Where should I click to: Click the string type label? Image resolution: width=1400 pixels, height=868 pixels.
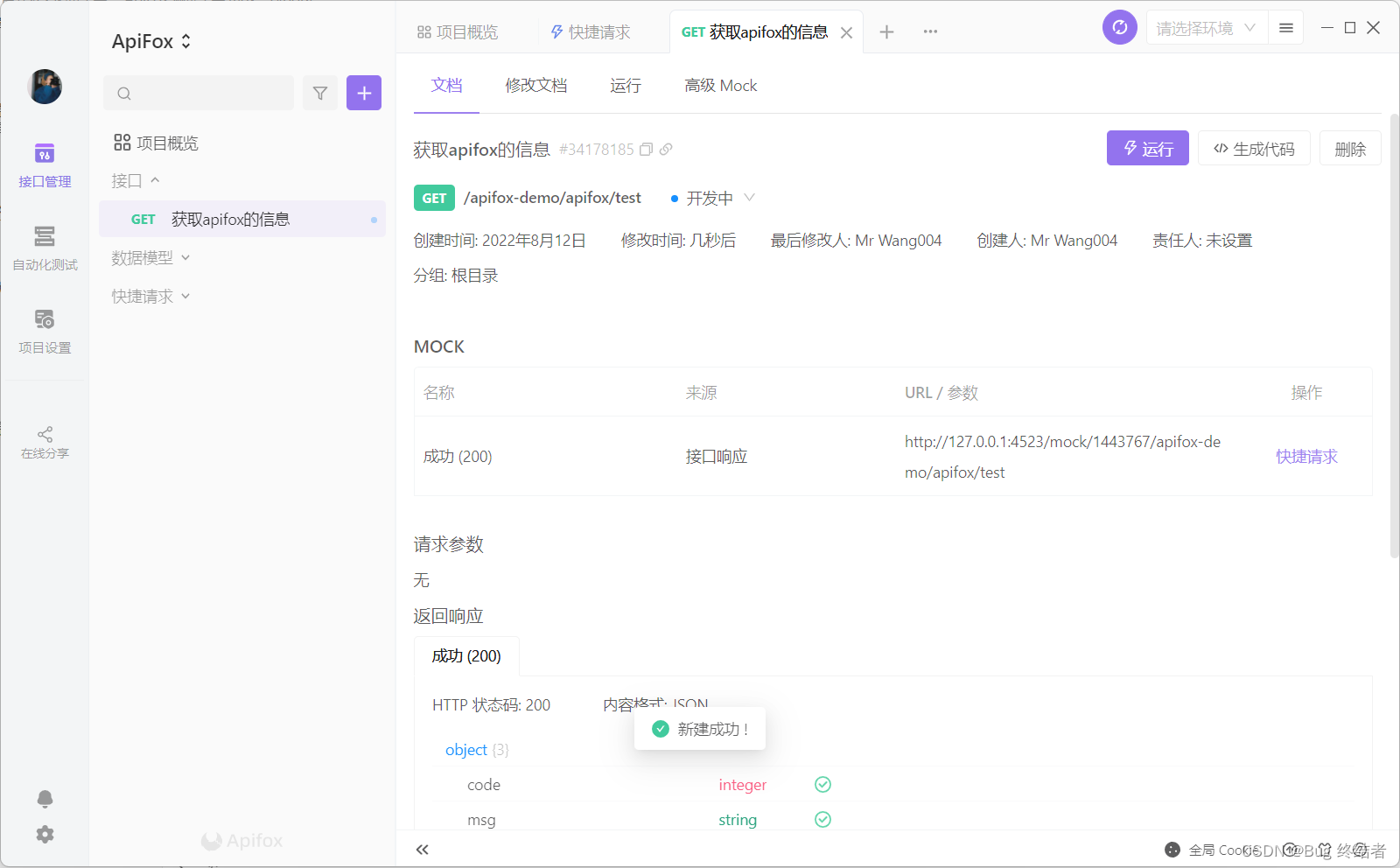[738, 820]
